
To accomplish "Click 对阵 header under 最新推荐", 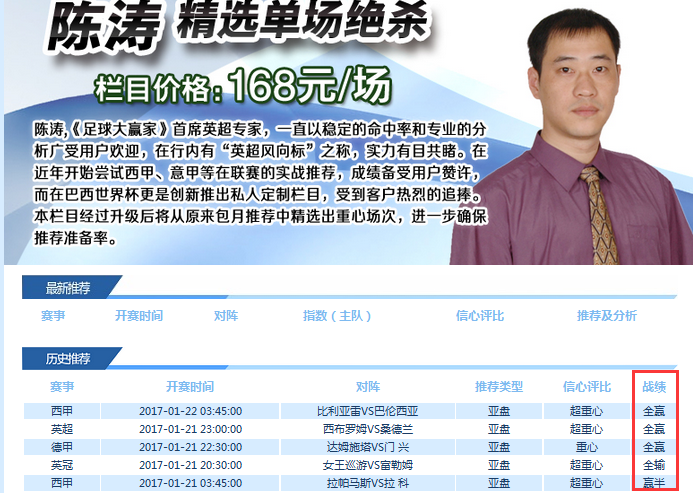I will [226, 316].
